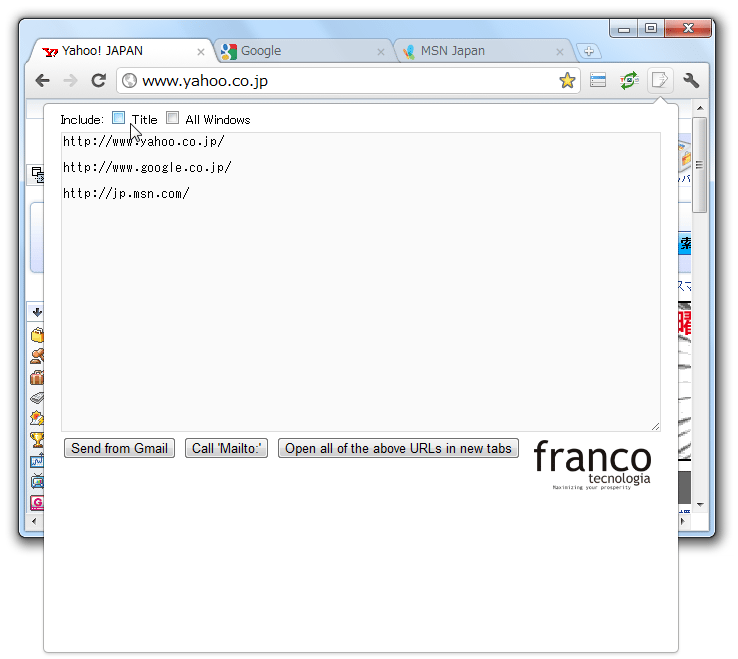Close the MSN Japan tab
Image resolution: width=738 pixels, height=659 pixels.
click(x=560, y=52)
